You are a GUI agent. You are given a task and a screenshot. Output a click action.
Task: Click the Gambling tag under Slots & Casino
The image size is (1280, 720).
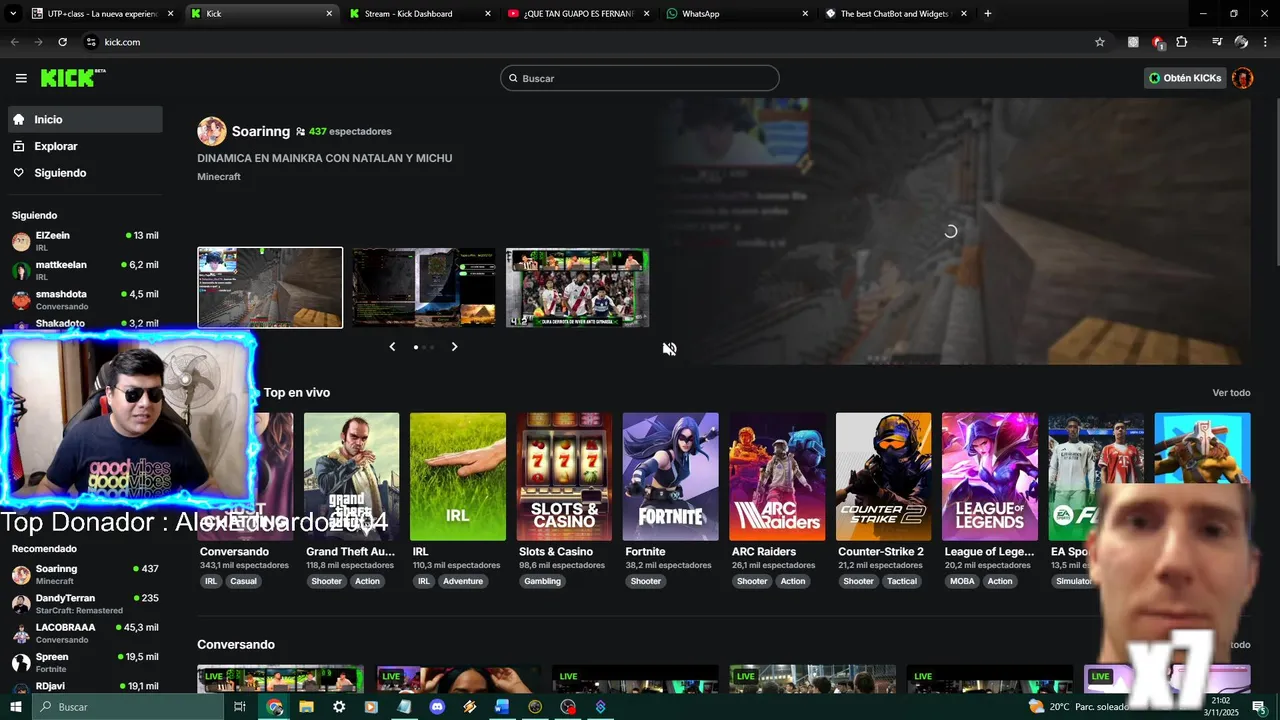pos(543,581)
